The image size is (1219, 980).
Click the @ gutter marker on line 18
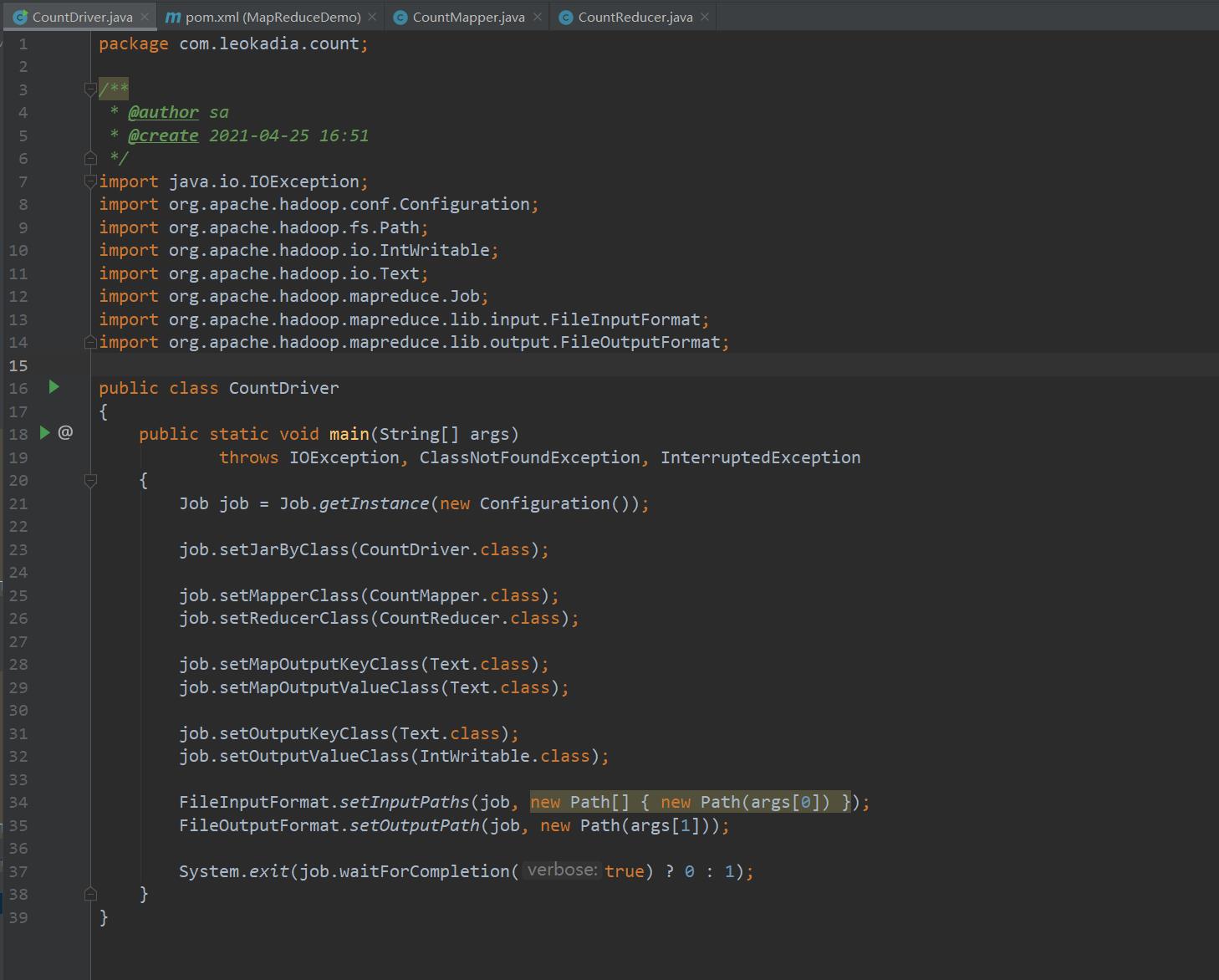65,432
